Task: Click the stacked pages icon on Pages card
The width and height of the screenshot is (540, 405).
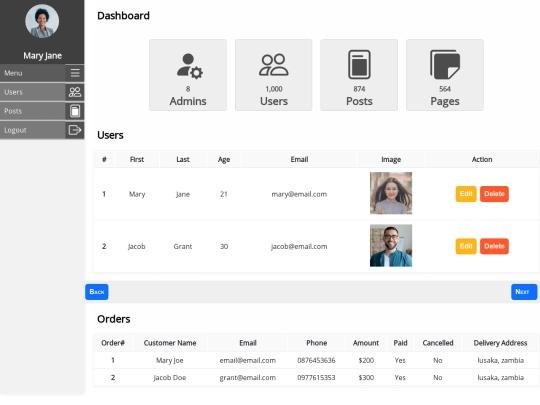Action: coord(445,64)
